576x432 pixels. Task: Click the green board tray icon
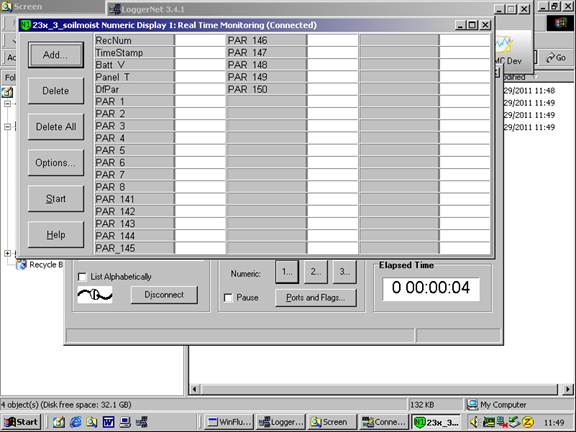coord(489,422)
